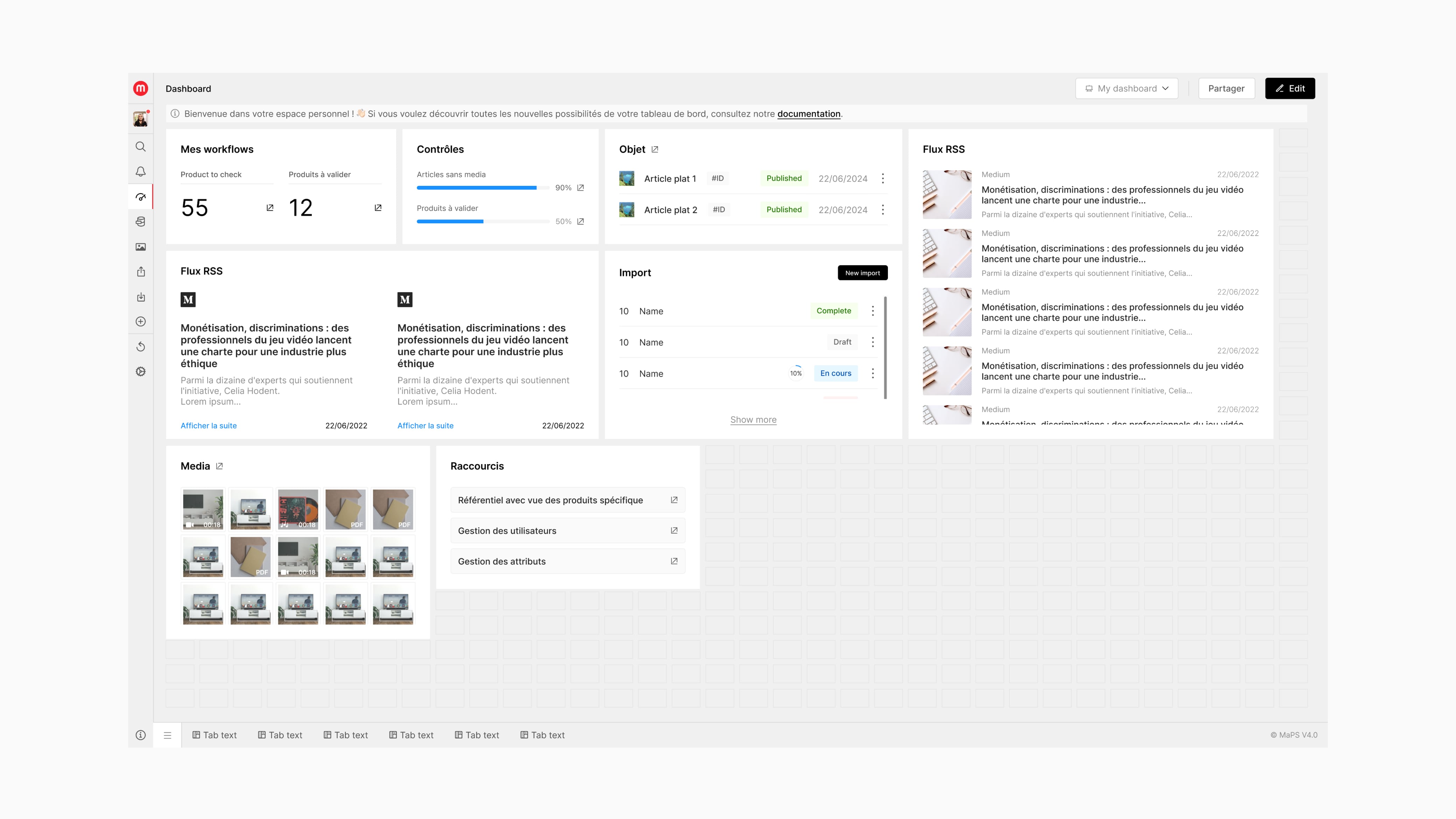Click the Show more link
This screenshot has height=819, width=1456.
(753, 419)
